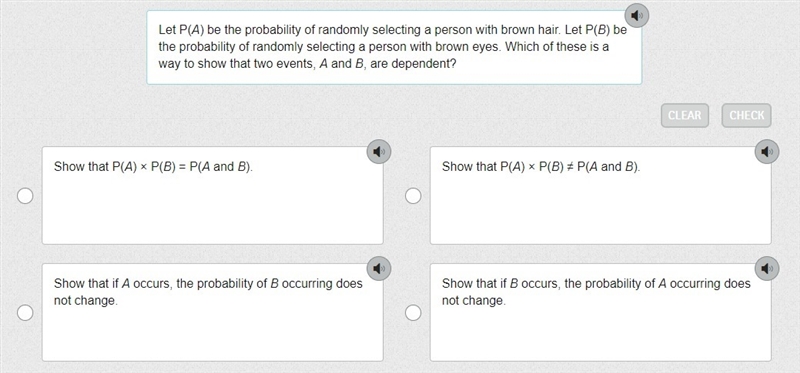Screen dimensions: 800x373
Task: Play audio for the 'if A occurs' answer
Action: pos(379,268)
